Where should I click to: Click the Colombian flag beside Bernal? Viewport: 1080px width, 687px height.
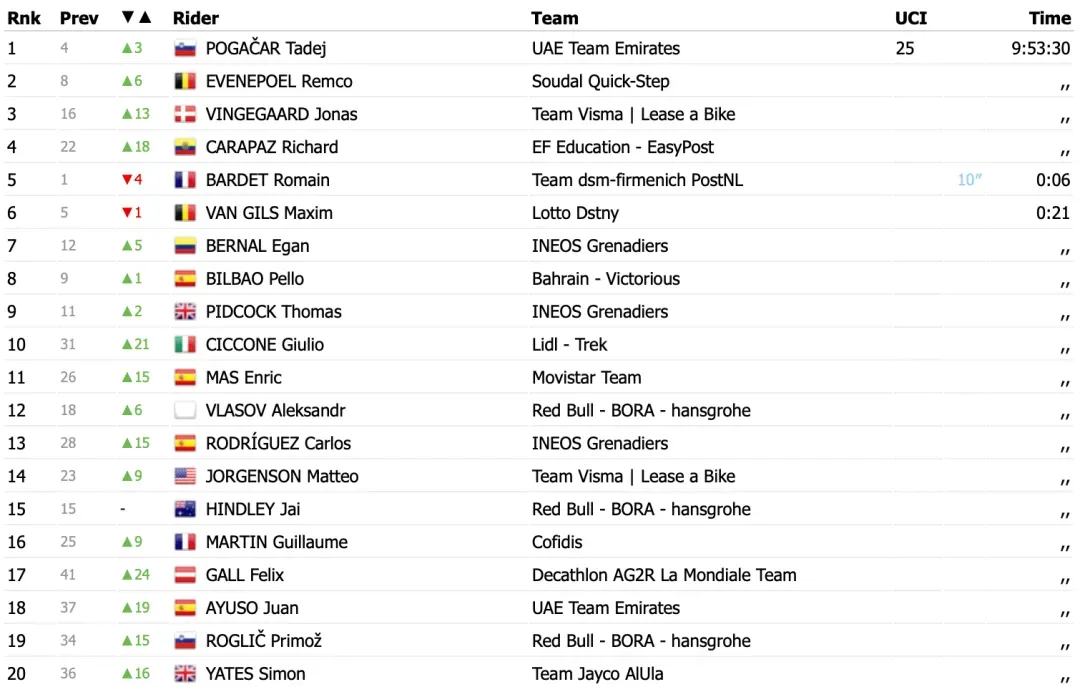[x=185, y=247]
